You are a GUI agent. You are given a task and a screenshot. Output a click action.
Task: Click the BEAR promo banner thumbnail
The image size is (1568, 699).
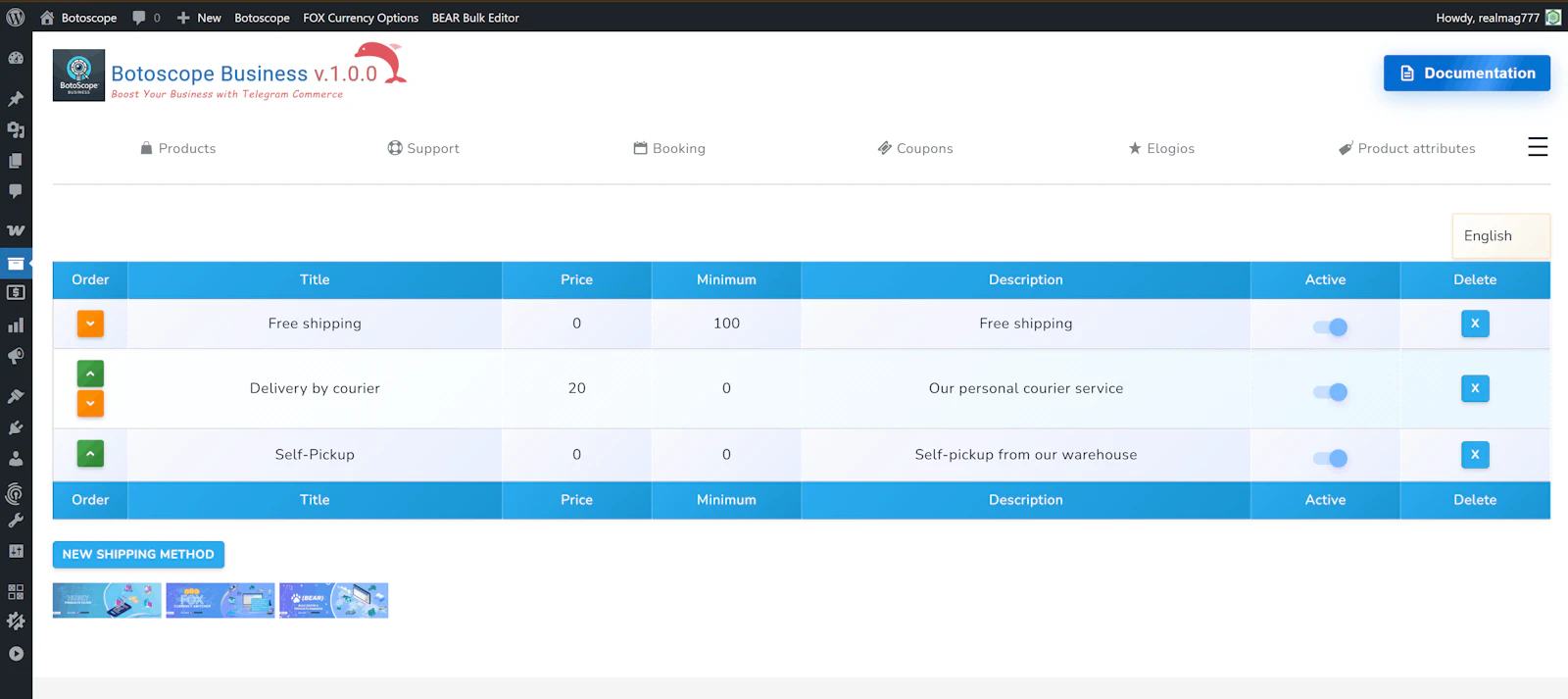pos(334,600)
